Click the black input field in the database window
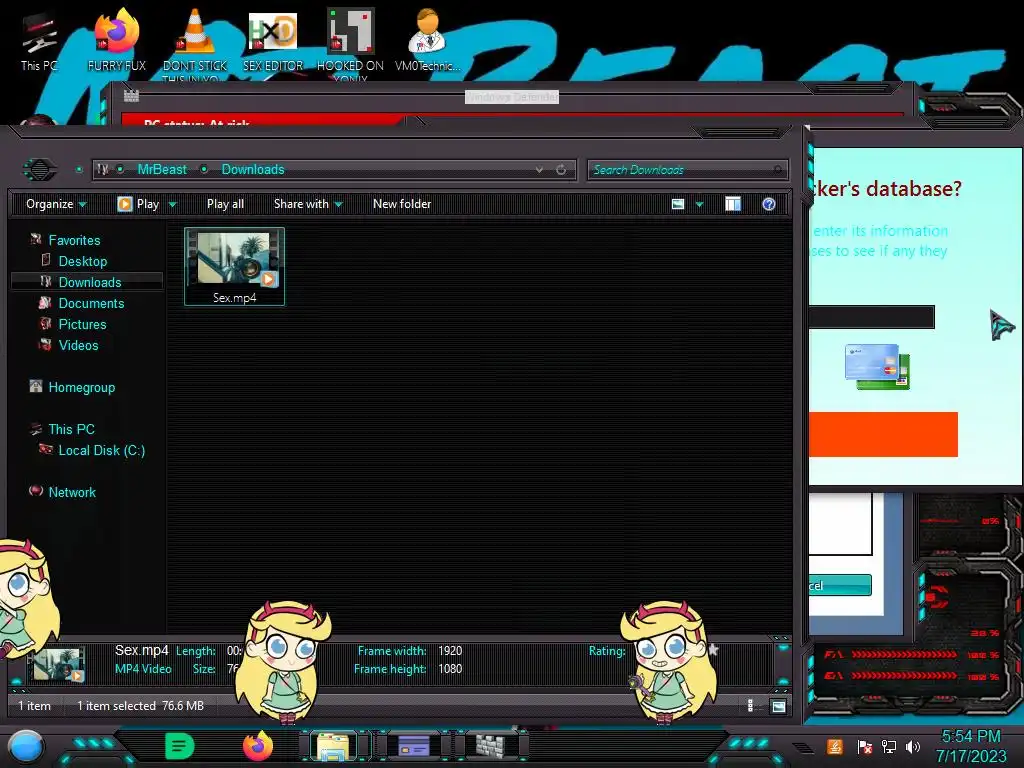 [x=871, y=317]
